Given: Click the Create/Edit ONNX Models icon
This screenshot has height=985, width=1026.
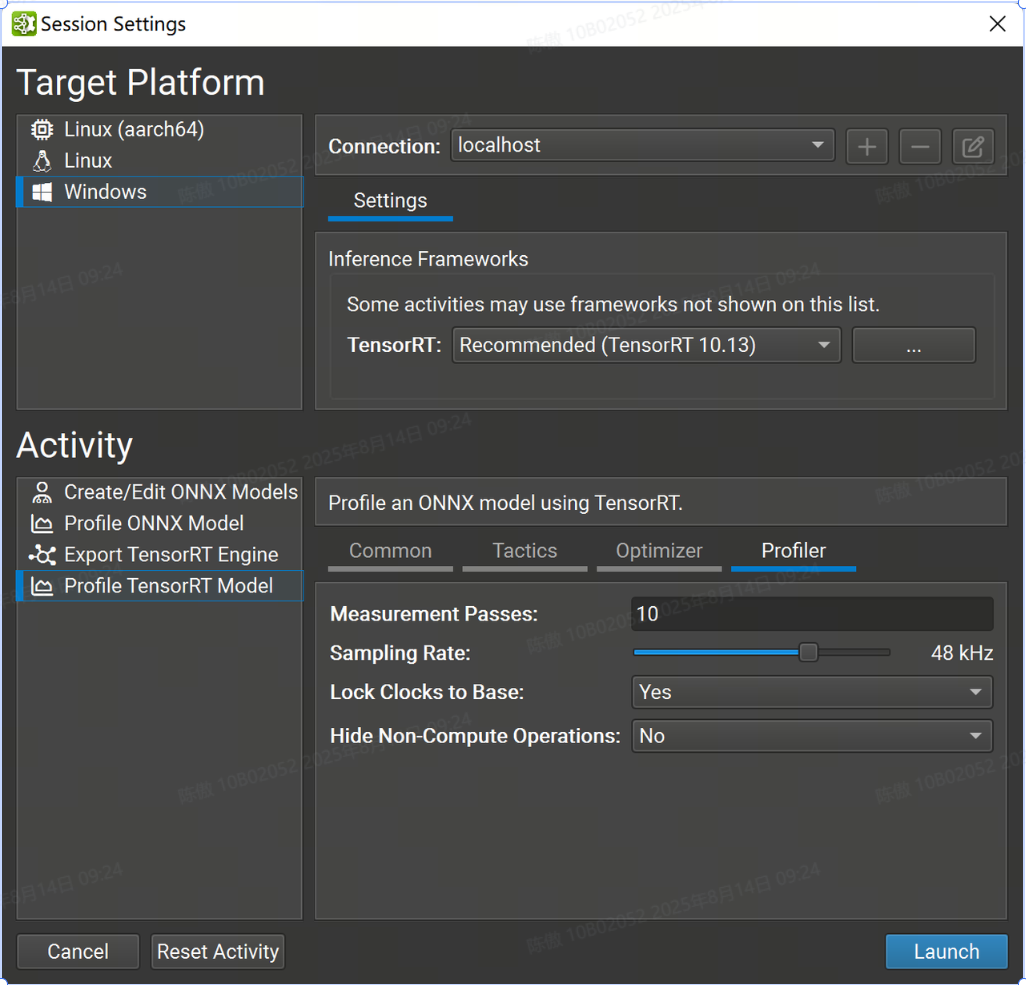Looking at the screenshot, I should (42, 492).
